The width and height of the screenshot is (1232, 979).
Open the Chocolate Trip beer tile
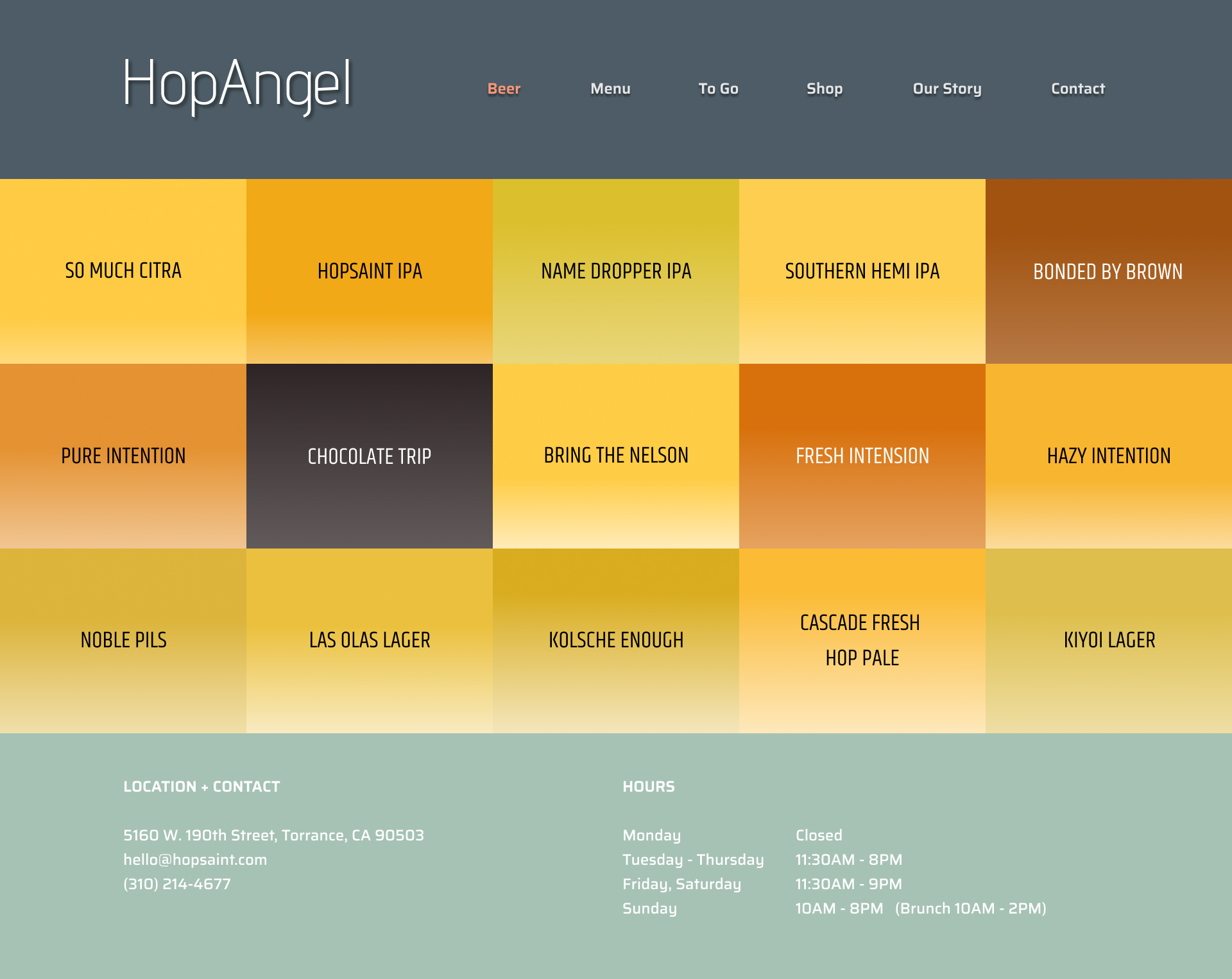coord(370,456)
